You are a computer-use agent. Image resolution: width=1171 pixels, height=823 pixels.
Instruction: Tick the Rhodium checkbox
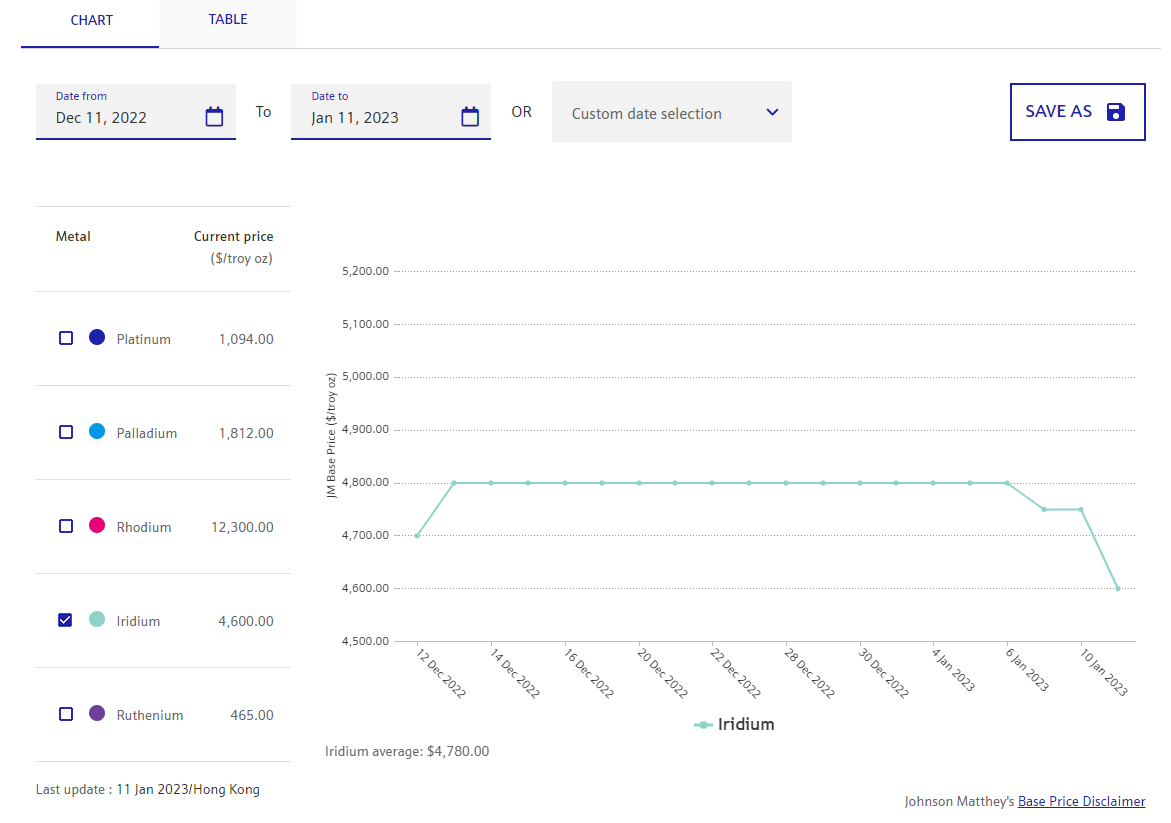point(66,527)
